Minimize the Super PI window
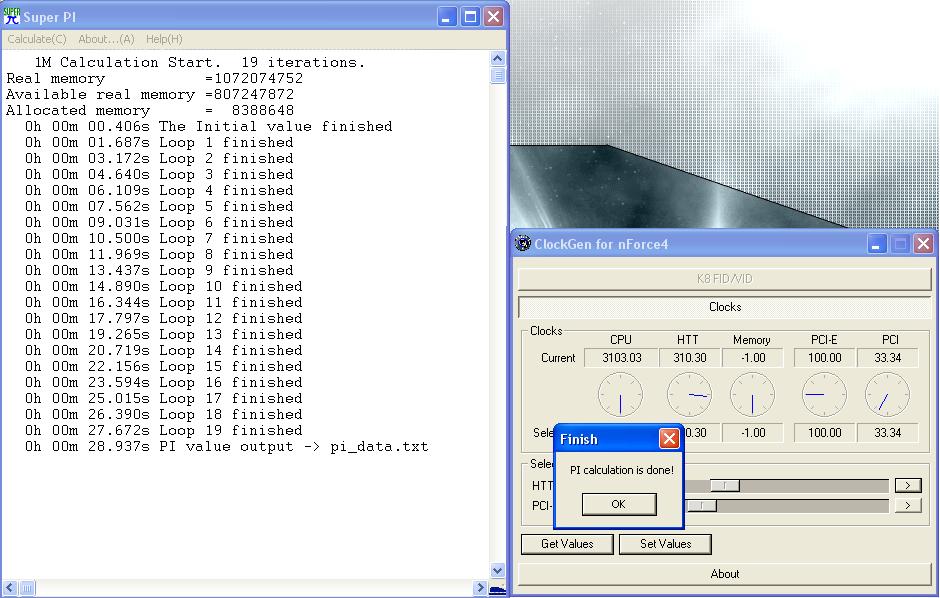The width and height of the screenshot is (940, 598). (446, 17)
